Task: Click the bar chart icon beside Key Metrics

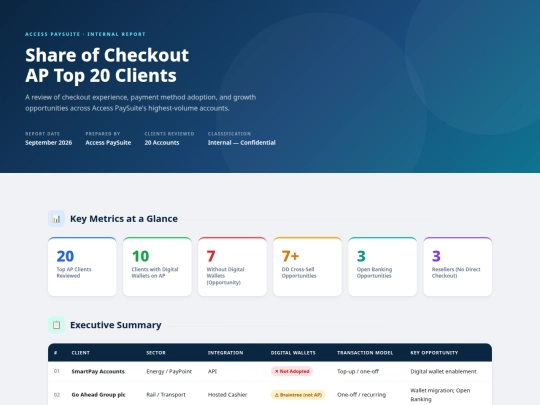Action: coord(56,219)
